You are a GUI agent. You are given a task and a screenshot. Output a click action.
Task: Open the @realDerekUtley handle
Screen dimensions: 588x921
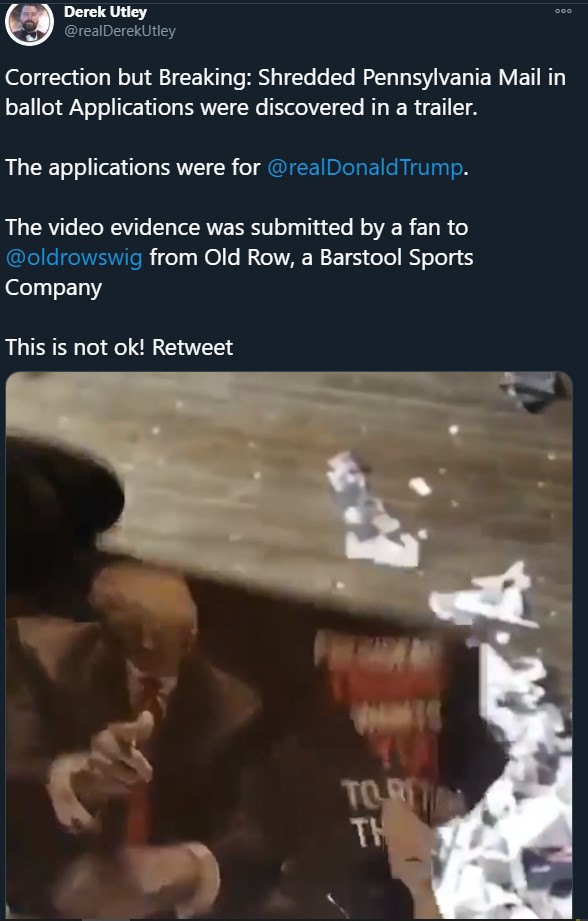click(x=119, y=31)
